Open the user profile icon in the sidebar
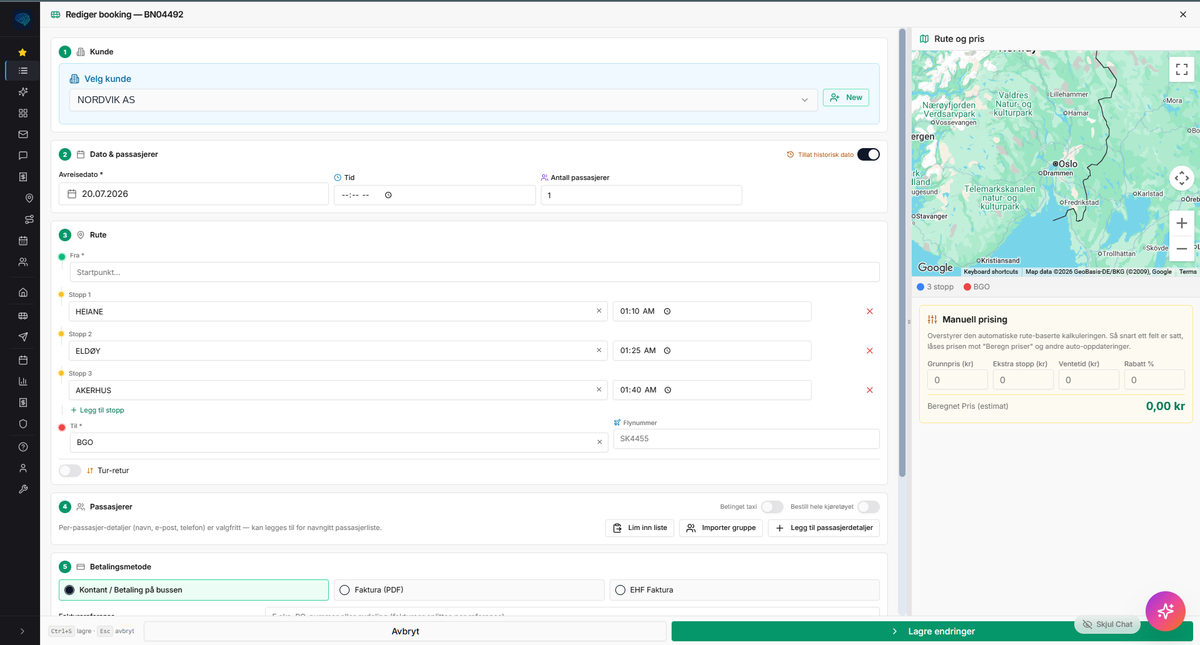 [x=22, y=468]
